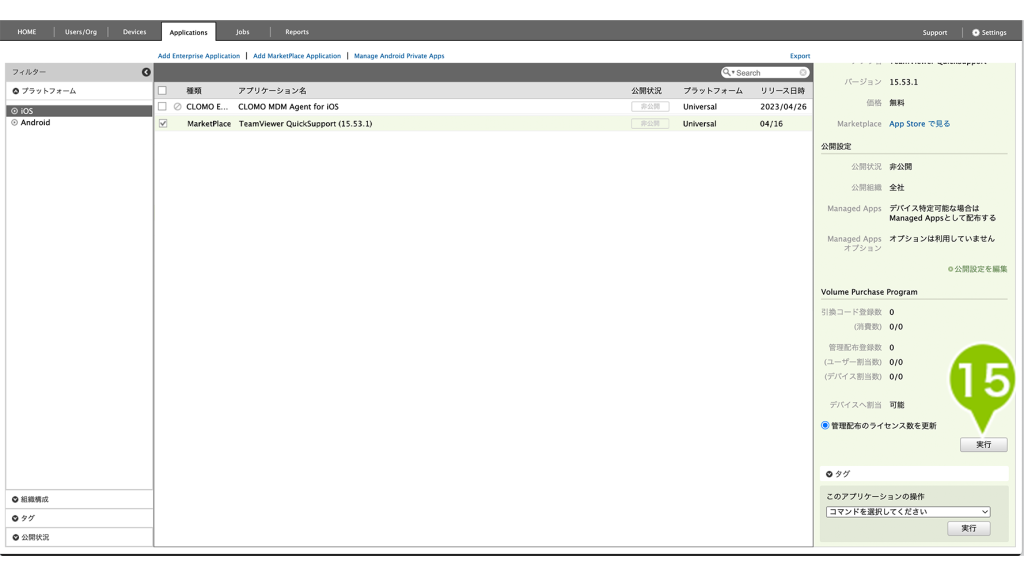Click the MarketPlace type cell
Viewport: 1024px width, 576px height.
pyautogui.click(x=209, y=123)
